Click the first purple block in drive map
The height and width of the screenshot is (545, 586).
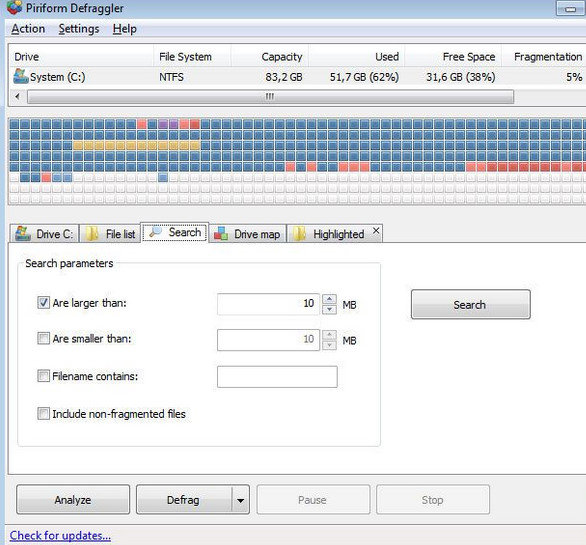pos(163,124)
